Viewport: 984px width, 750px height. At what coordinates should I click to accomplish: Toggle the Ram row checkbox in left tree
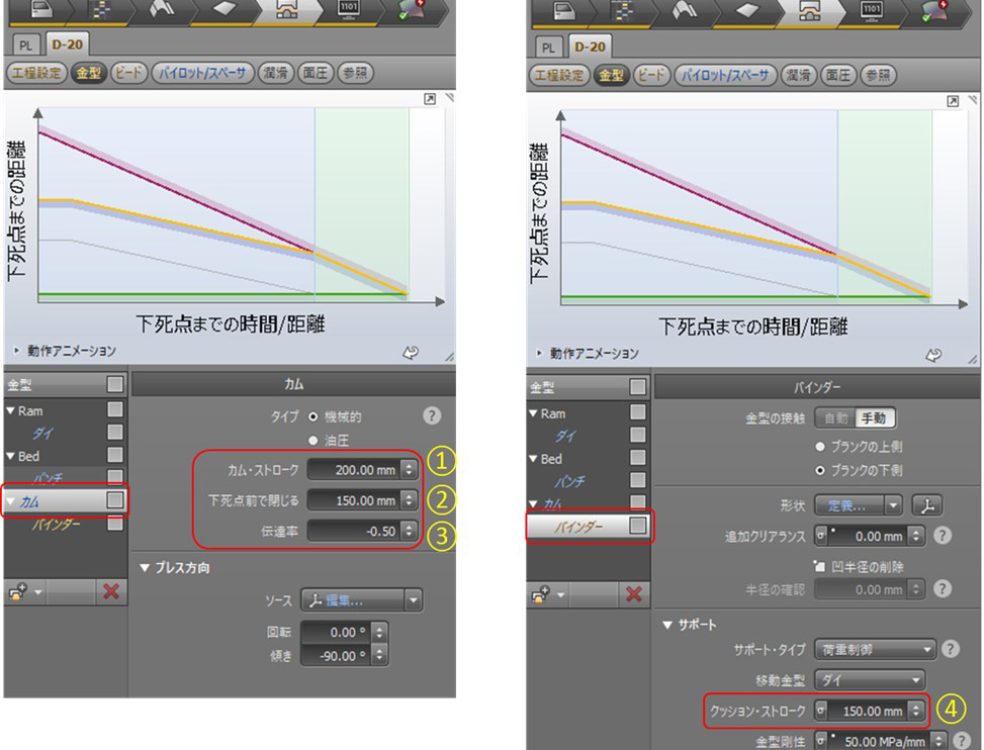[x=115, y=410]
